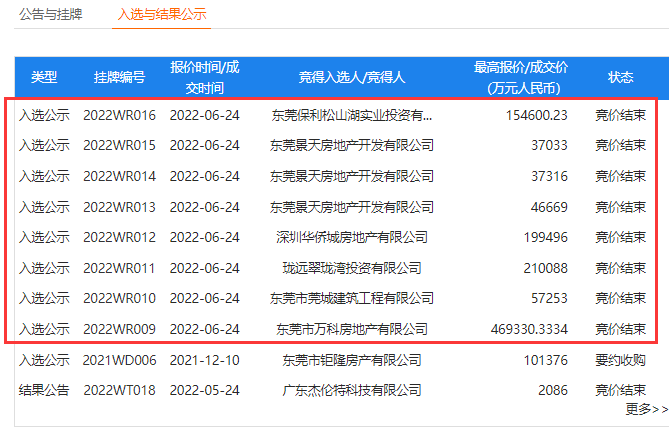This screenshot has width=669, height=432.
Task: Click the price 57253
Action: pos(550,298)
